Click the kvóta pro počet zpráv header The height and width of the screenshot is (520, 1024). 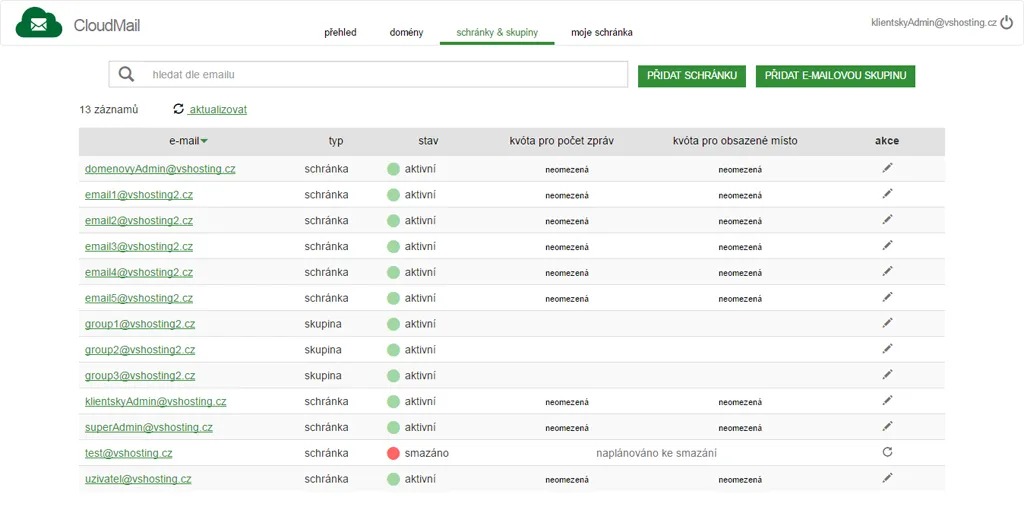point(562,141)
